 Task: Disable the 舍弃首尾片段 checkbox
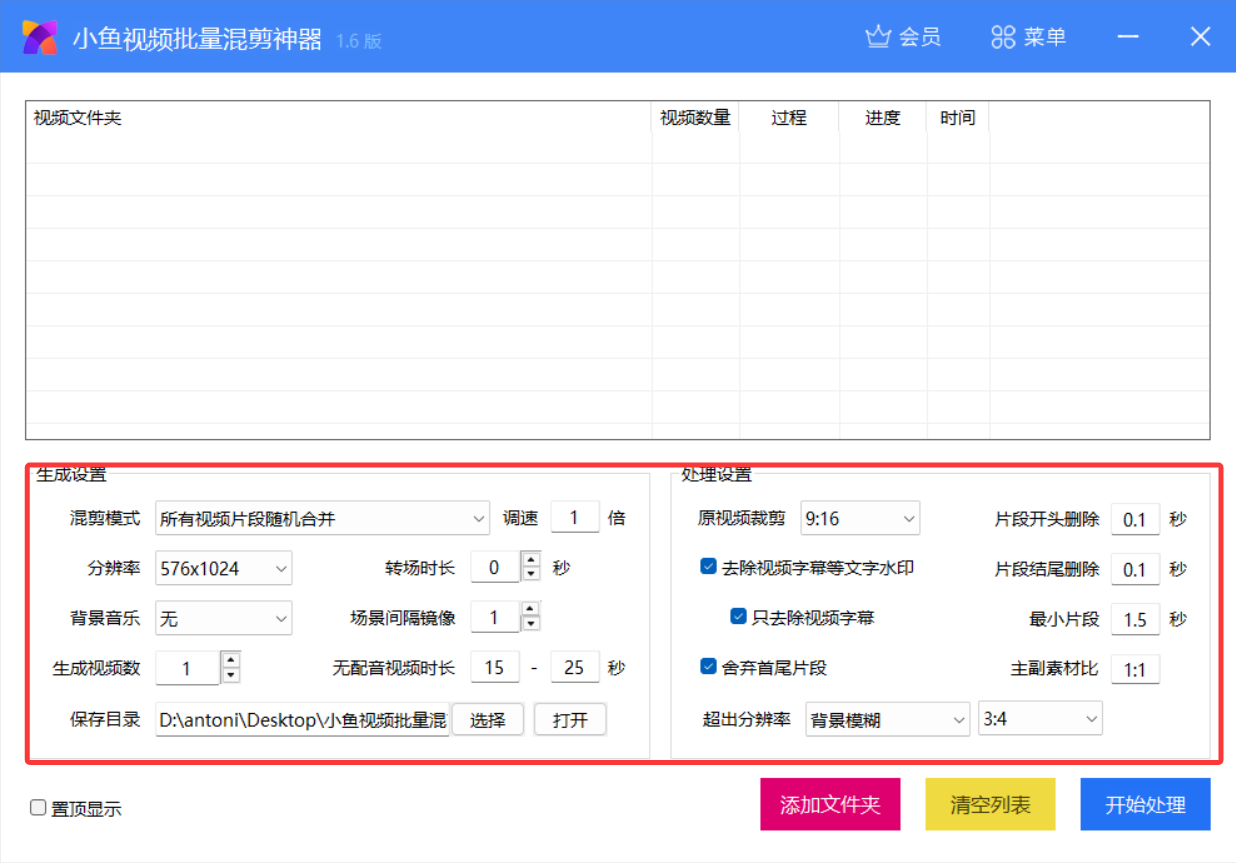coord(708,666)
